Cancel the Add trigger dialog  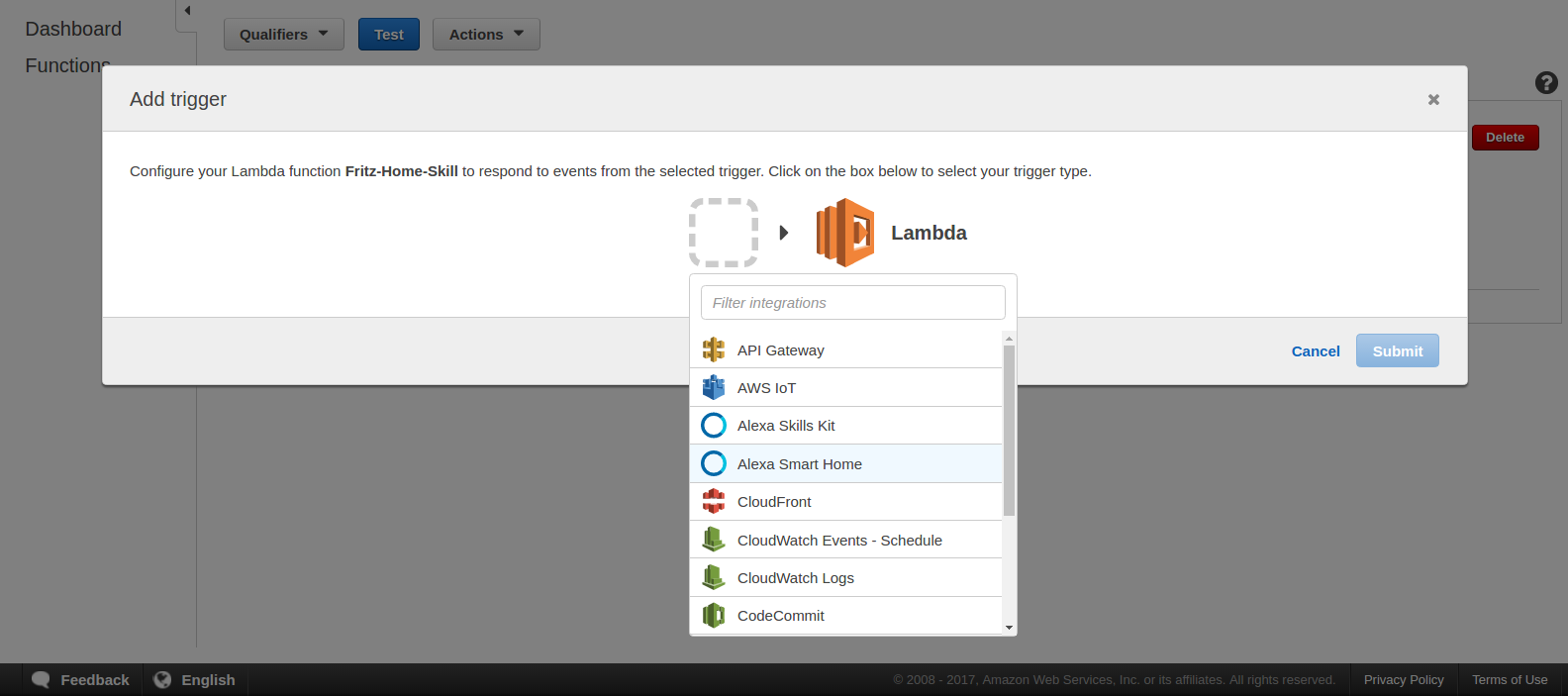tap(1315, 351)
